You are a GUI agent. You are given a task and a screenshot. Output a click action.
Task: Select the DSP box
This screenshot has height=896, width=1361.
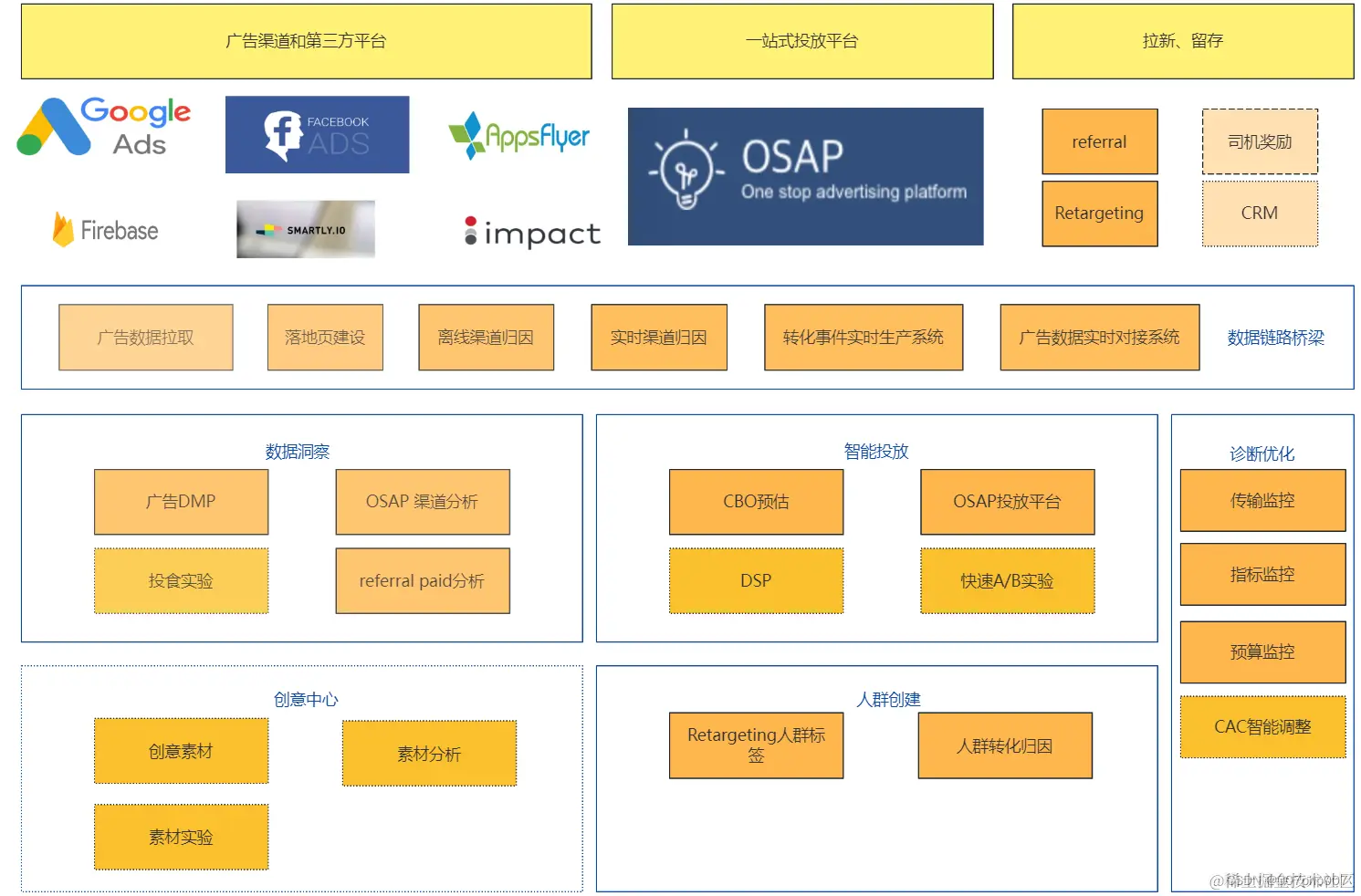click(x=757, y=580)
